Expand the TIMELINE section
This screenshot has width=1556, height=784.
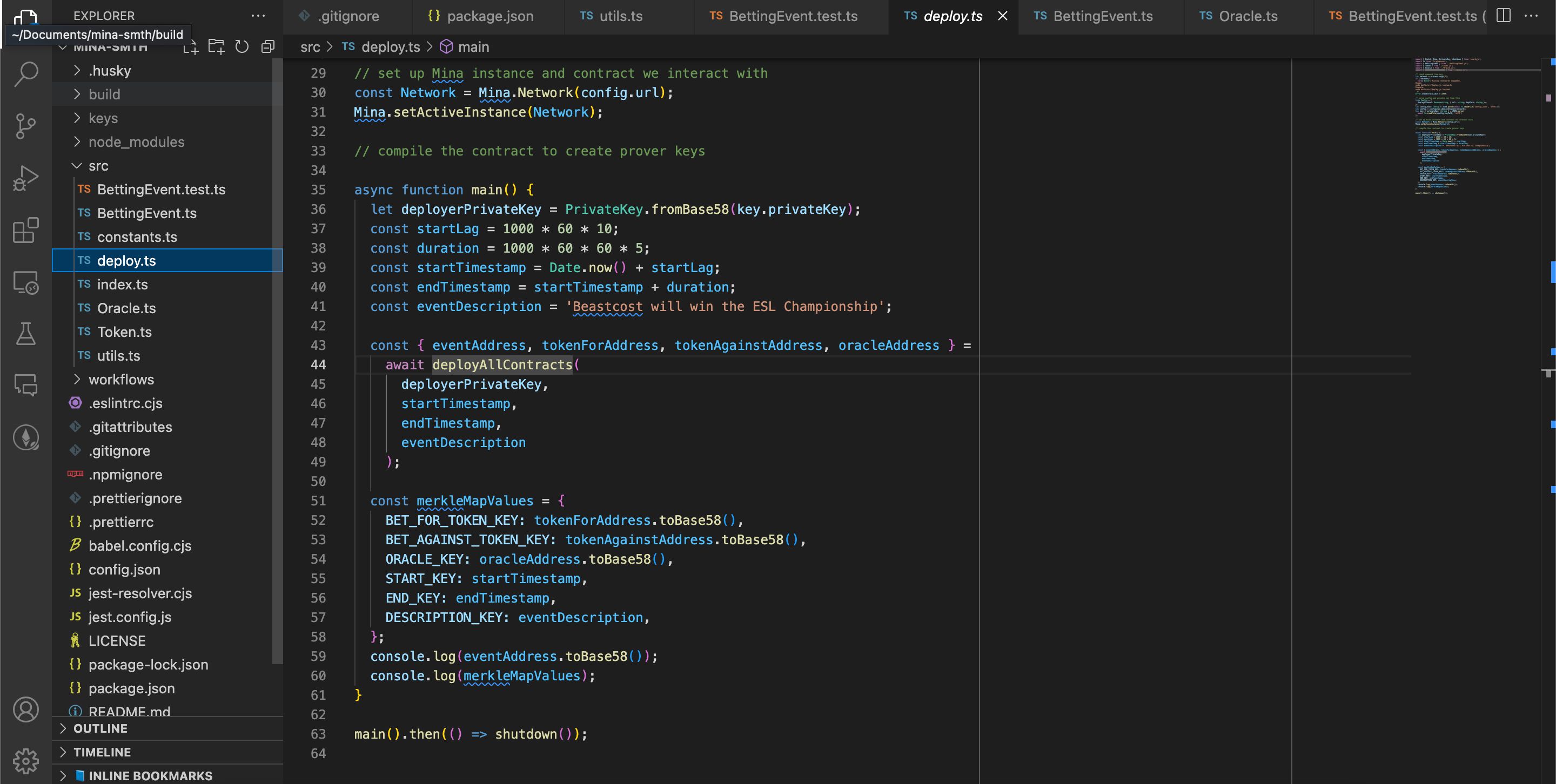pos(168,752)
